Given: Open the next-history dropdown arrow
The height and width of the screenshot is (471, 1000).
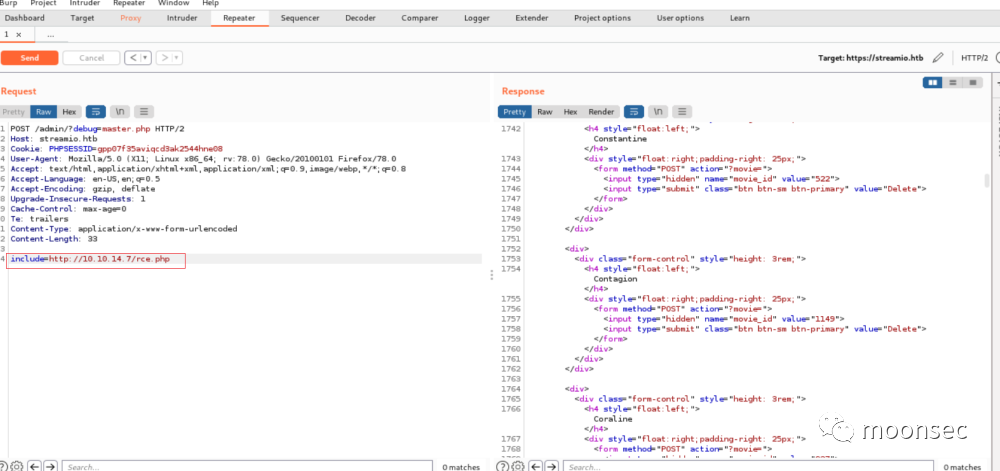Looking at the screenshot, I should pos(178,58).
